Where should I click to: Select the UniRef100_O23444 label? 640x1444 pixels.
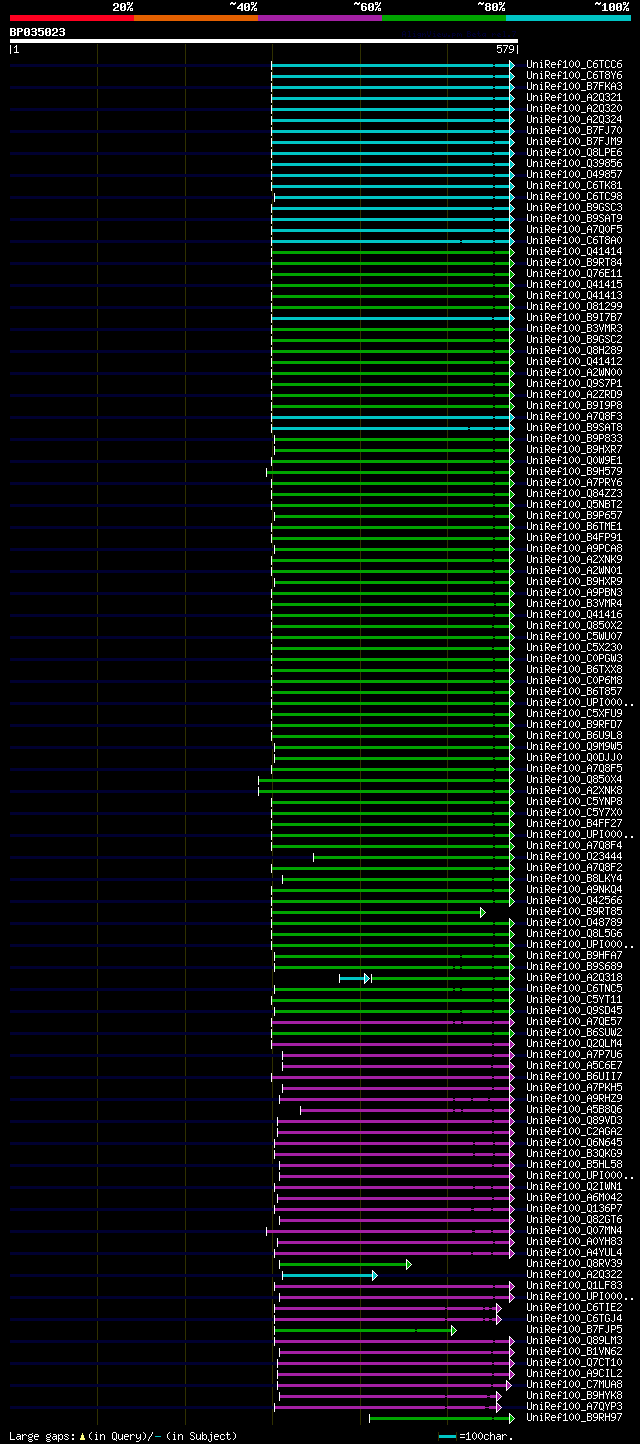pyautogui.click(x=573, y=857)
